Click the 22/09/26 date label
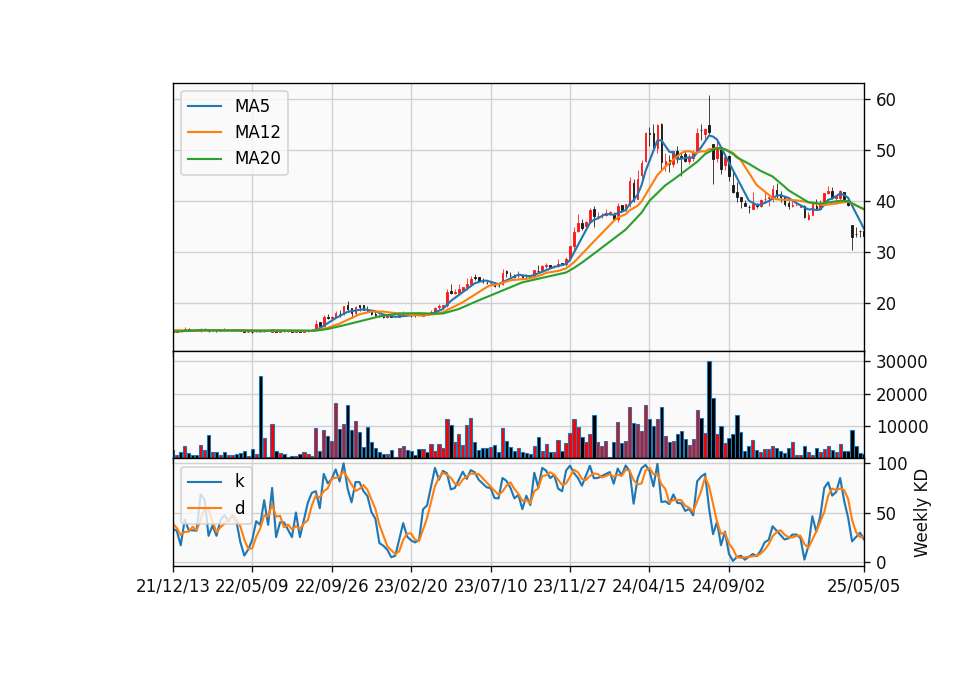The width and height of the screenshot is (960, 690). (332, 586)
